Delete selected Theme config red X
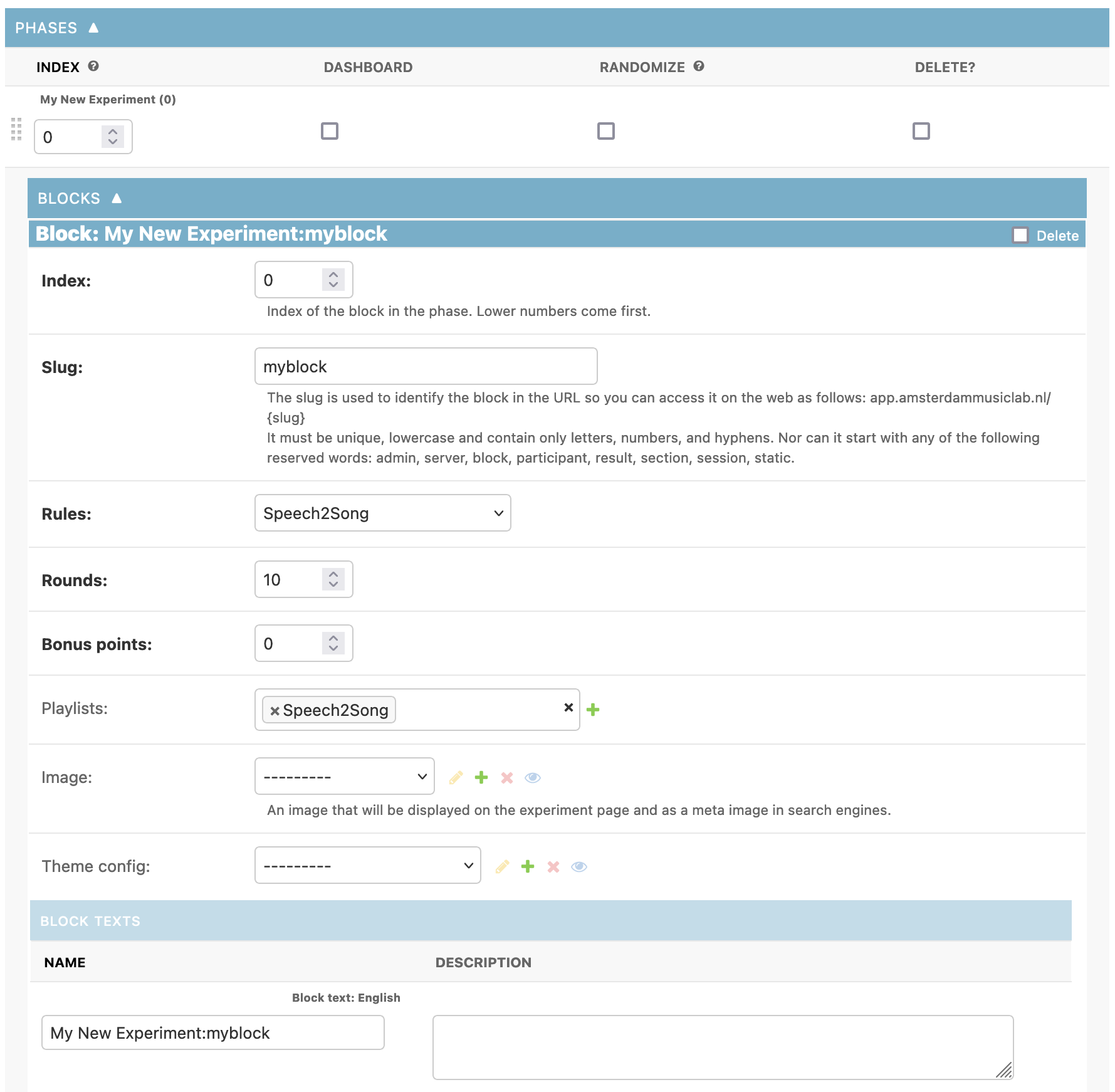 [x=553, y=867]
